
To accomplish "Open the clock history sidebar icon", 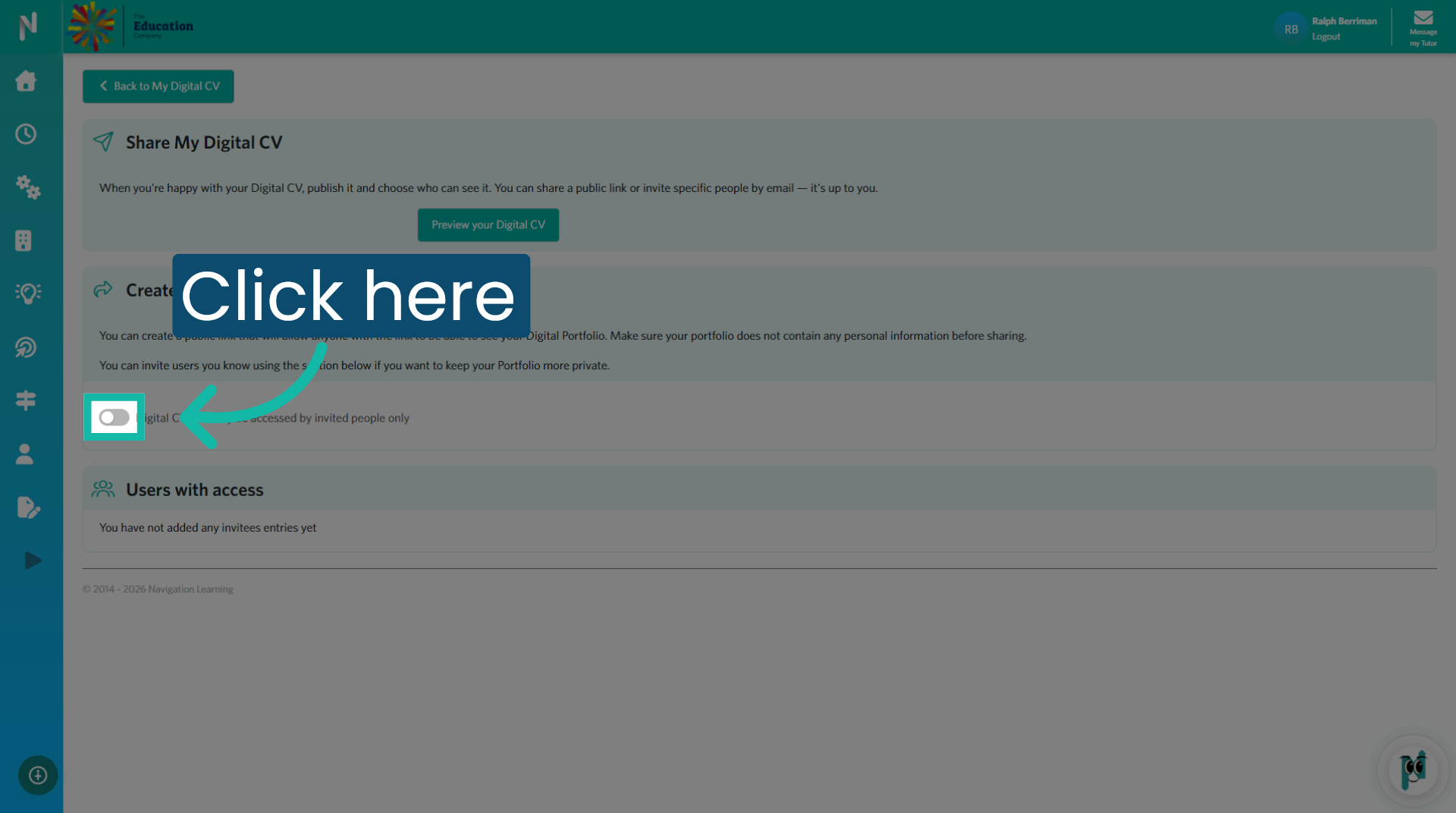I will pyautogui.click(x=26, y=134).
